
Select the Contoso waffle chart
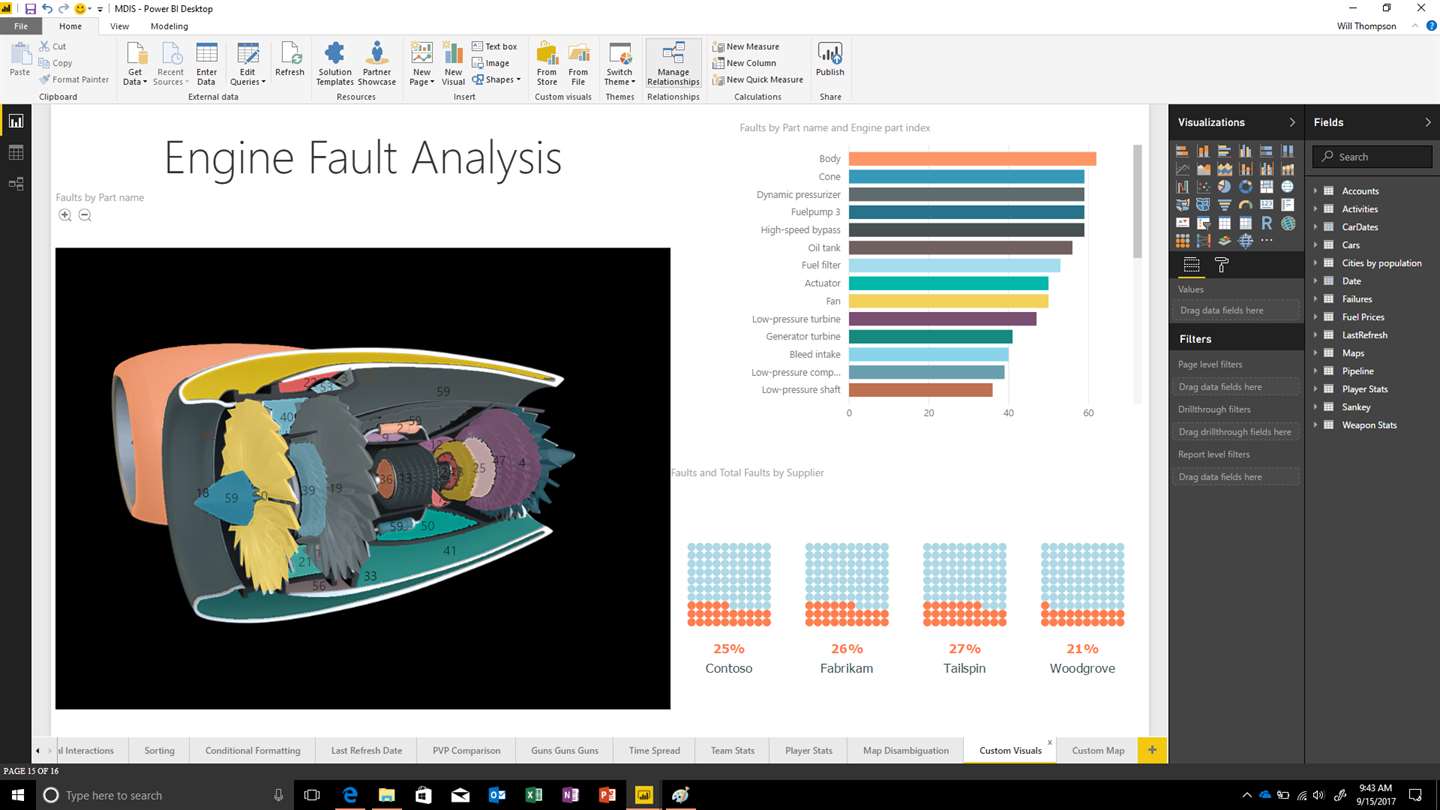tap(729, 585)
